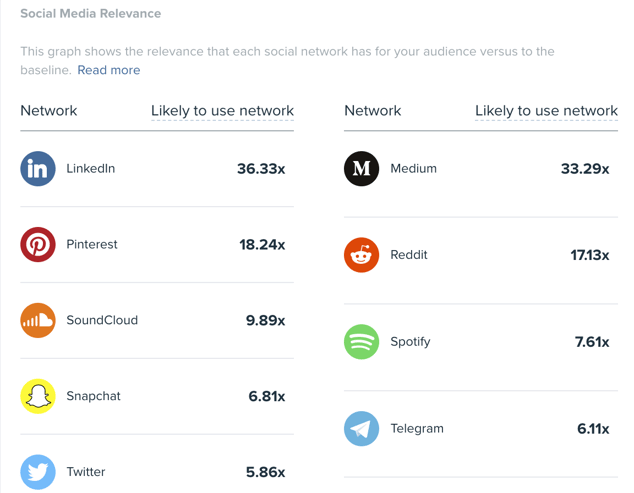Viewport: 634px width, 493px height.
Task: Click the 7.61x Spotify value
Action: click(592, 342)
